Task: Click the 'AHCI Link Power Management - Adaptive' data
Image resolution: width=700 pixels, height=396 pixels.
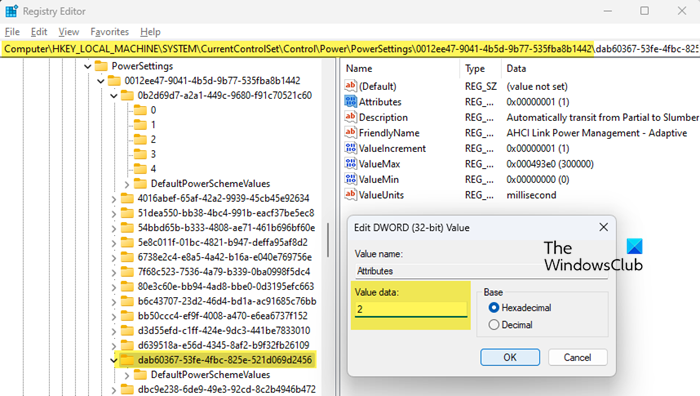Action: pos(596,133)
